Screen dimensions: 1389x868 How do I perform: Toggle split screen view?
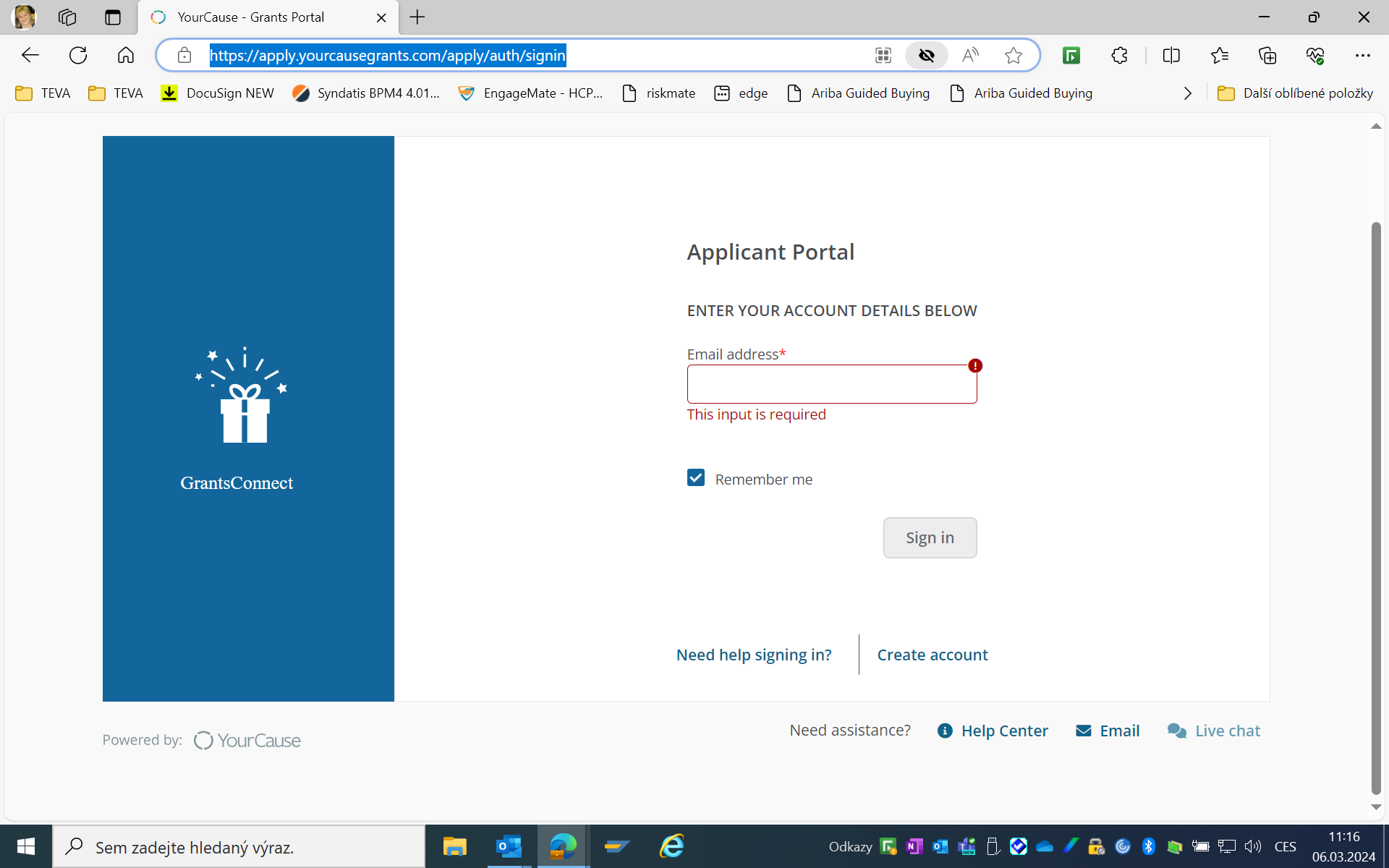tap(1171, 56)
